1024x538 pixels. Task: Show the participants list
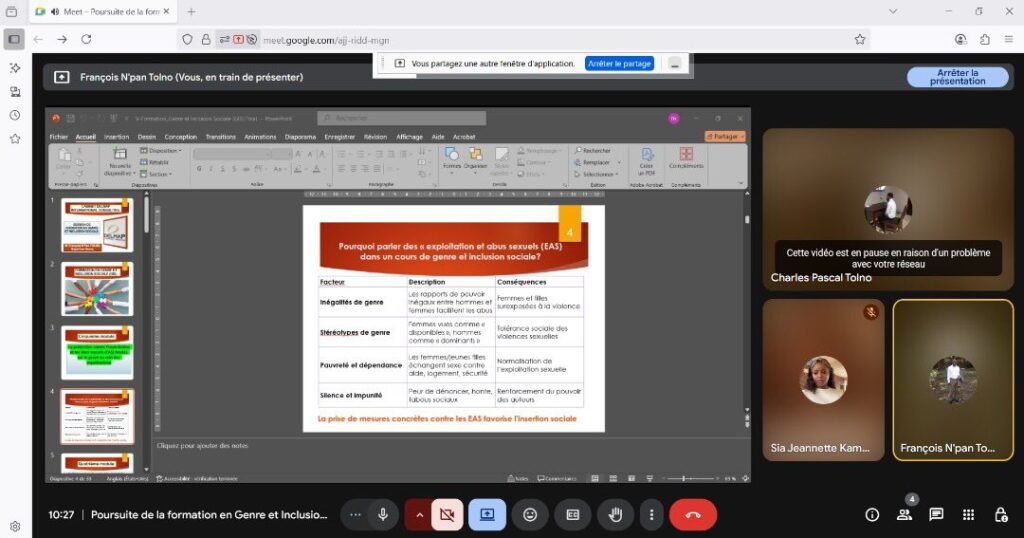[x=904, y=514]
